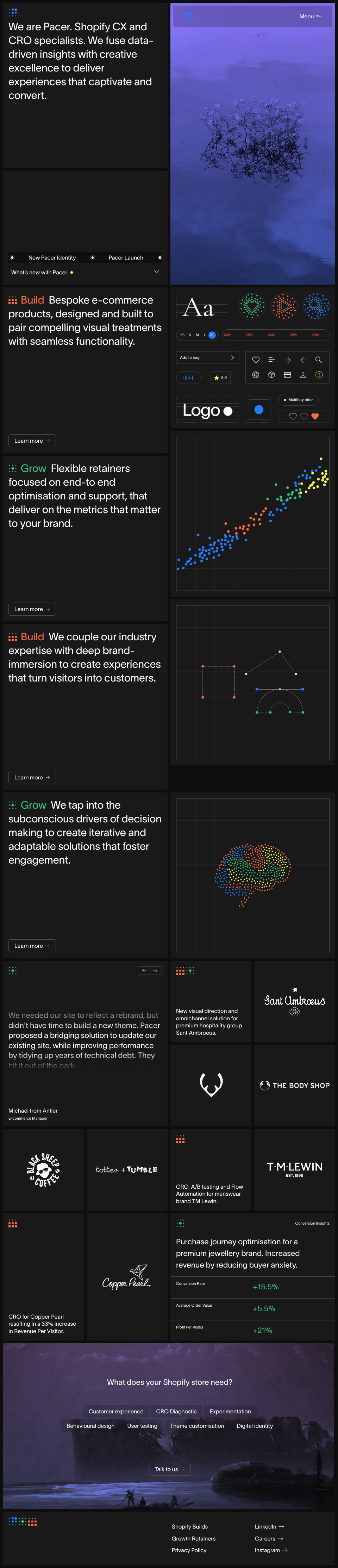
Task: Open the Menu hamburger in header
Action: pos(310,17)
